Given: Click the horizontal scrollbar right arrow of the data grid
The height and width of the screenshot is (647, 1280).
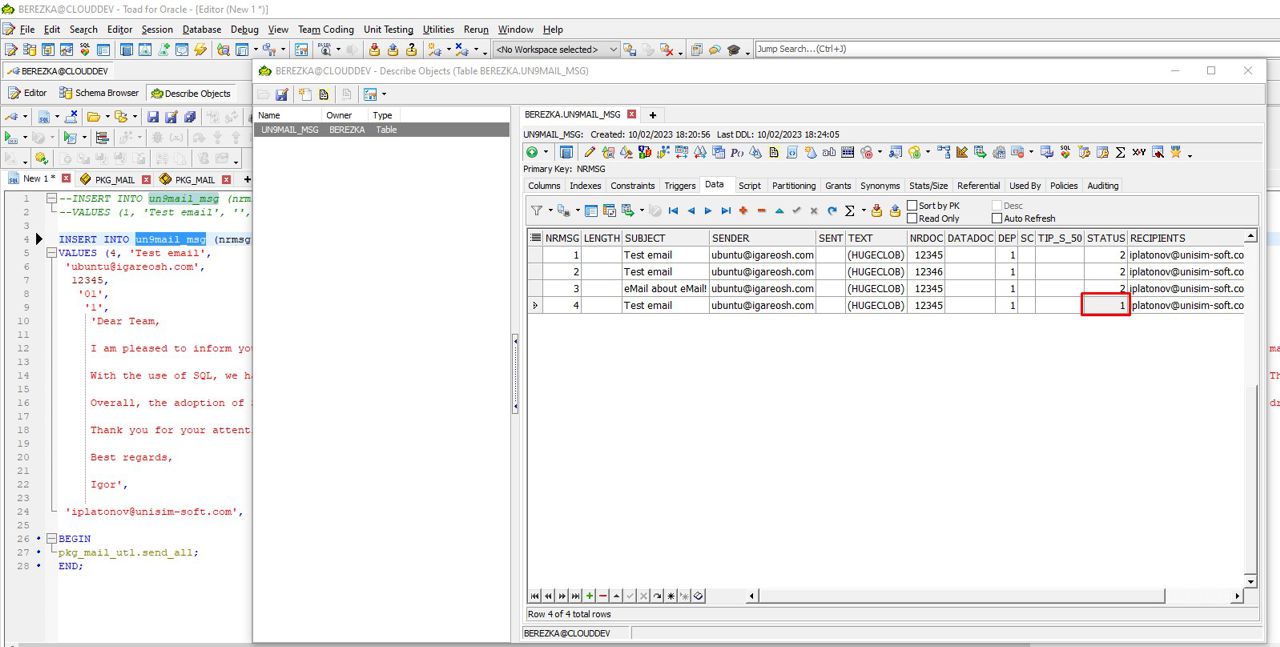Looking at the screenshot, I should click(1237, 596).
